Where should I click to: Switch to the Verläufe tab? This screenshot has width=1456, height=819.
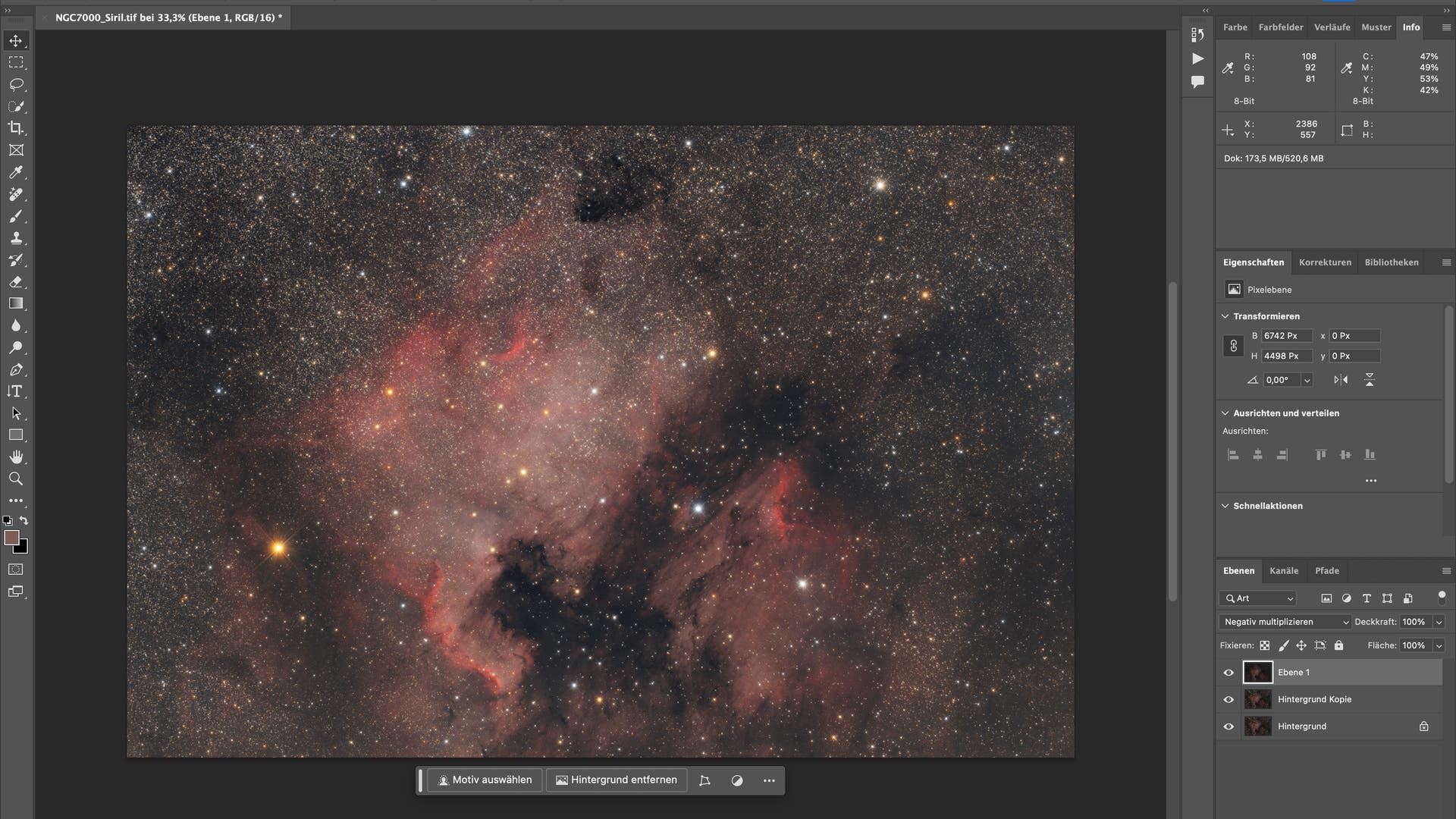point(1332,27)
